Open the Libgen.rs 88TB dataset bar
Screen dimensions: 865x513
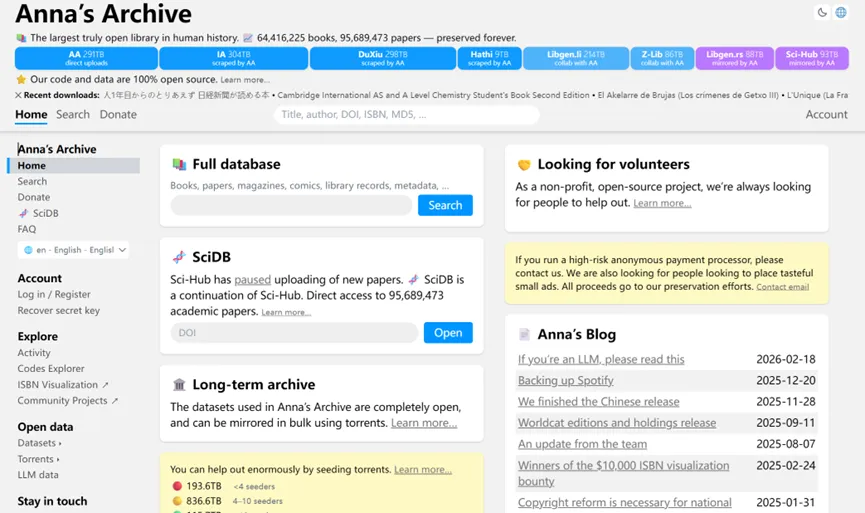tap(735, 58)
